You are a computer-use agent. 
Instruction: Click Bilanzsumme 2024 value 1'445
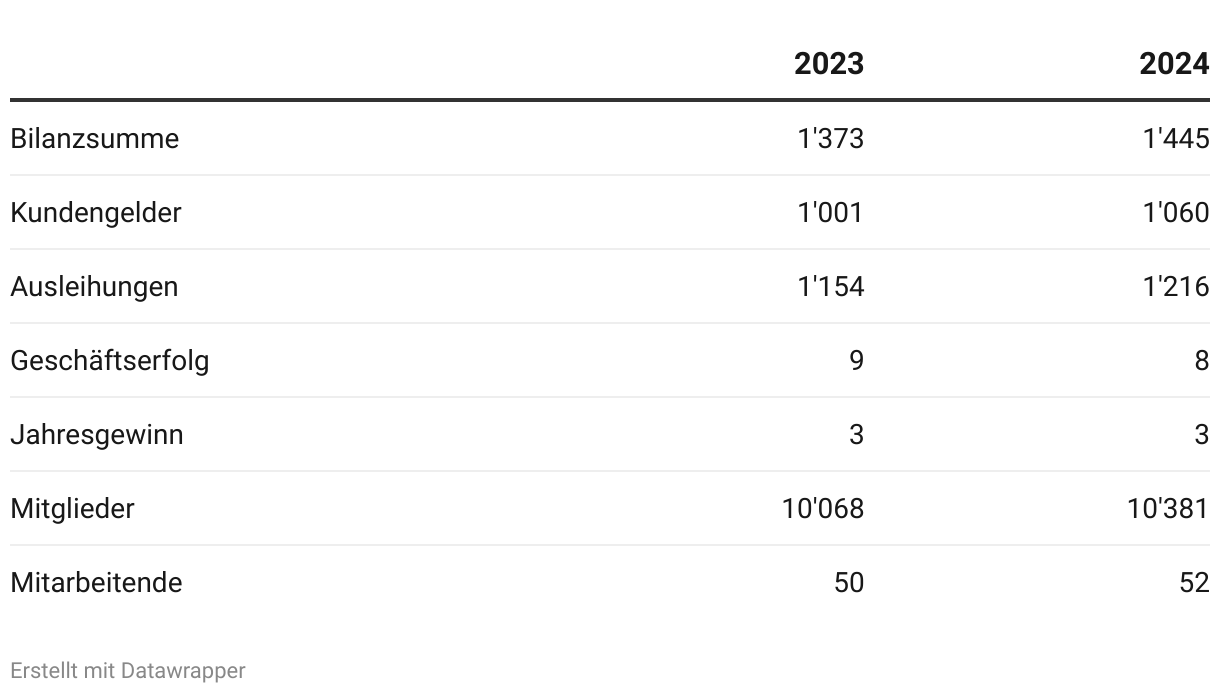(1176, 139)
